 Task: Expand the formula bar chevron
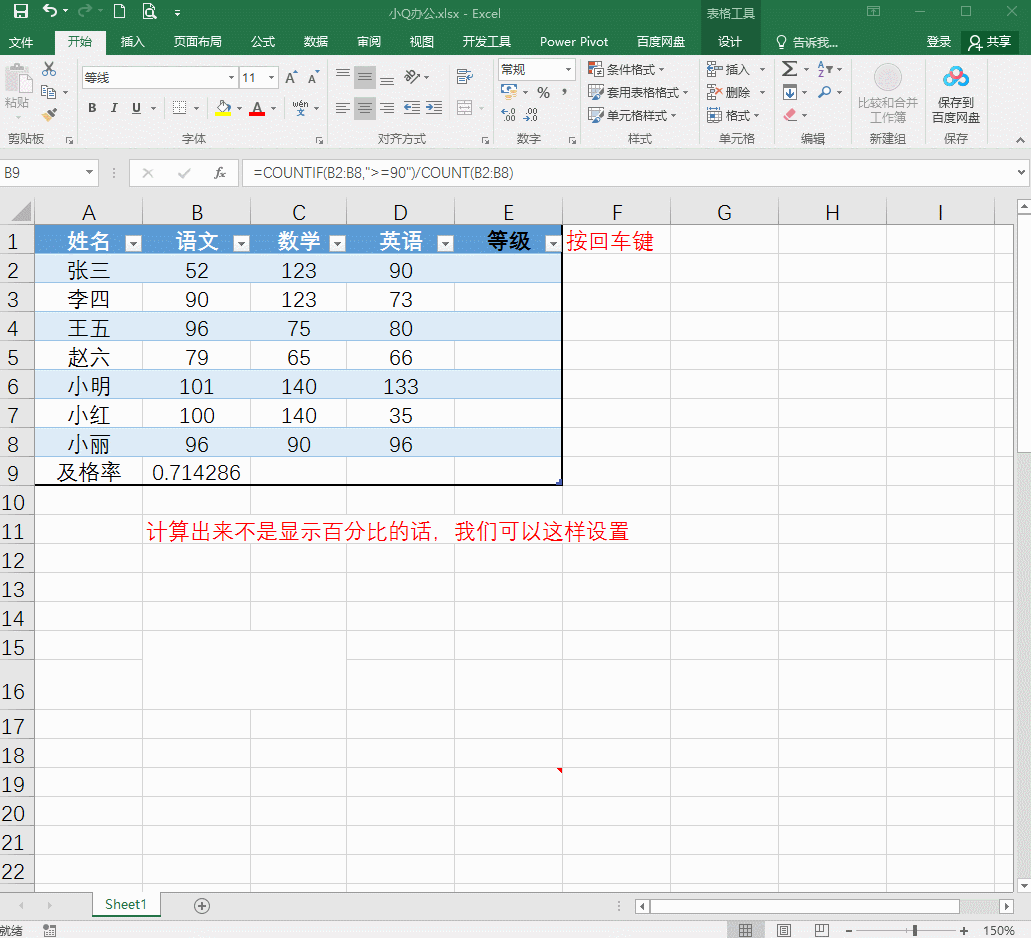click(x=1020, y=172)
